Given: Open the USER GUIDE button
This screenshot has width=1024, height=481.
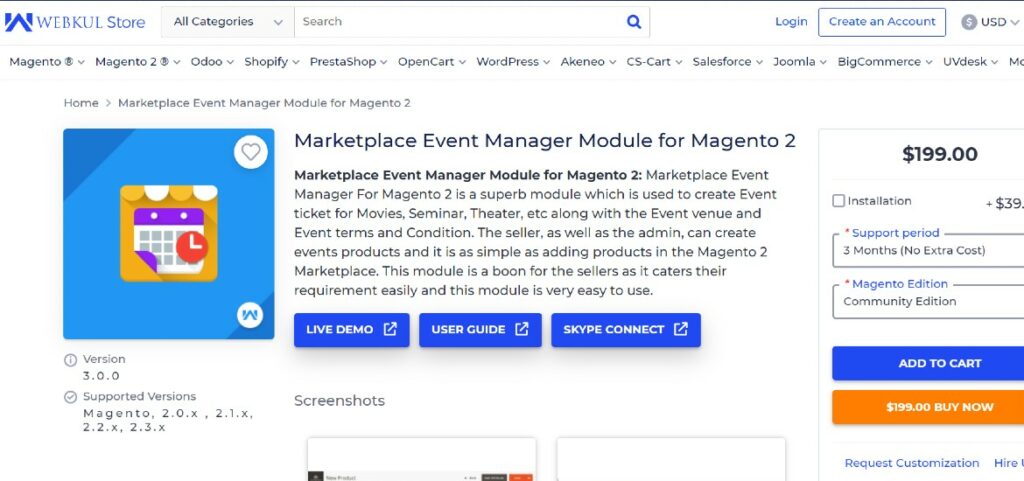Looking at the screenshot, I should tap(480, 330).
